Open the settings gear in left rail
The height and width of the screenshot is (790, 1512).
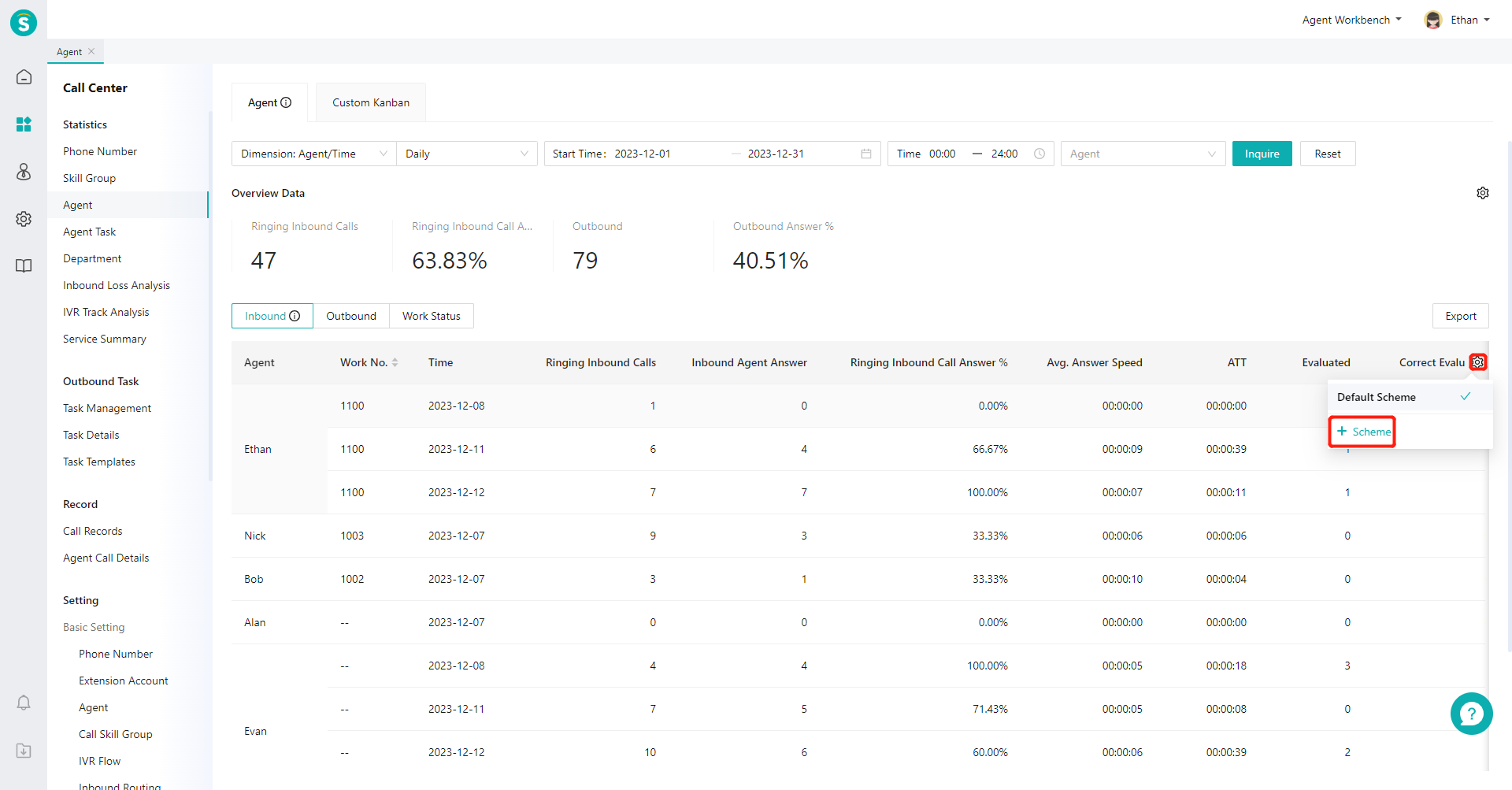tap(24, 219)
